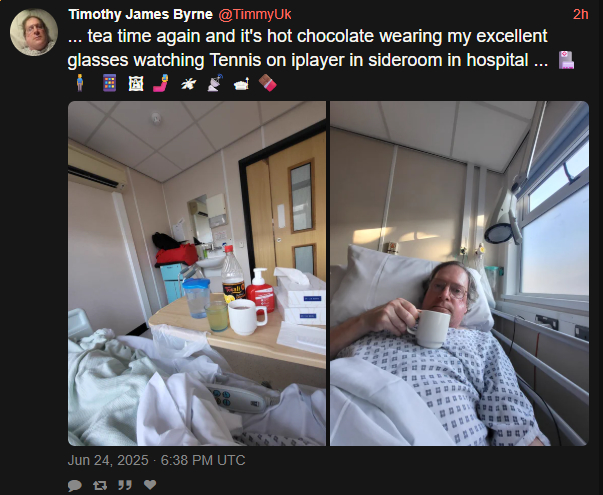This screenshot has width=603, height=495.
Task: Open the Timothy James Byrne display name
Action: click(x=140, y=14)
